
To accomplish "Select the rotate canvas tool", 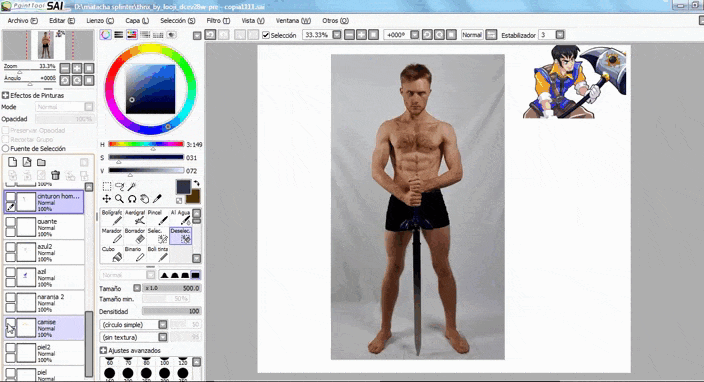I will (132, 199).
